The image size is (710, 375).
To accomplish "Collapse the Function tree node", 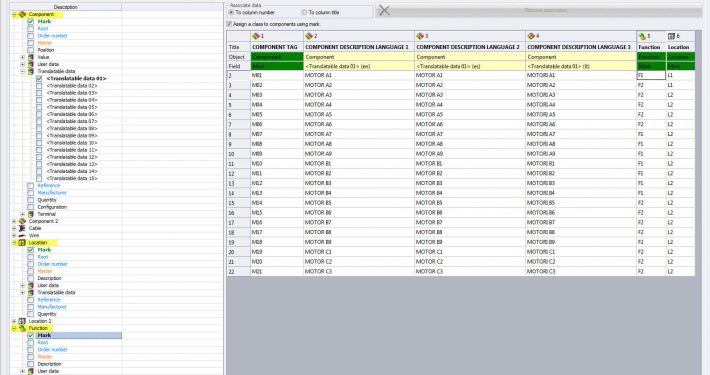I will [x=14, y=328].
